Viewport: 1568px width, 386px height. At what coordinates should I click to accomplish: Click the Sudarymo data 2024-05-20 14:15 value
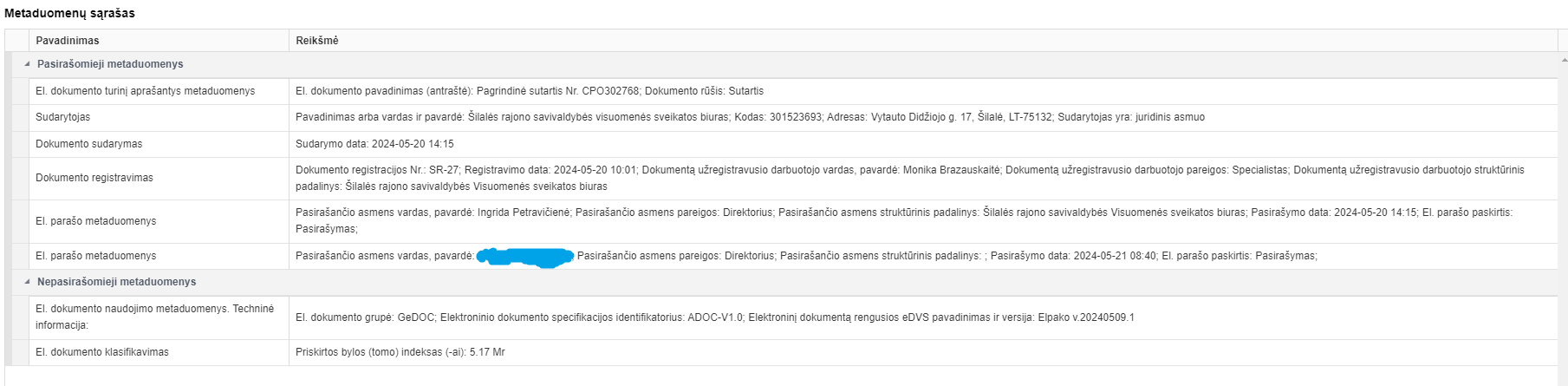pos(374,144)
